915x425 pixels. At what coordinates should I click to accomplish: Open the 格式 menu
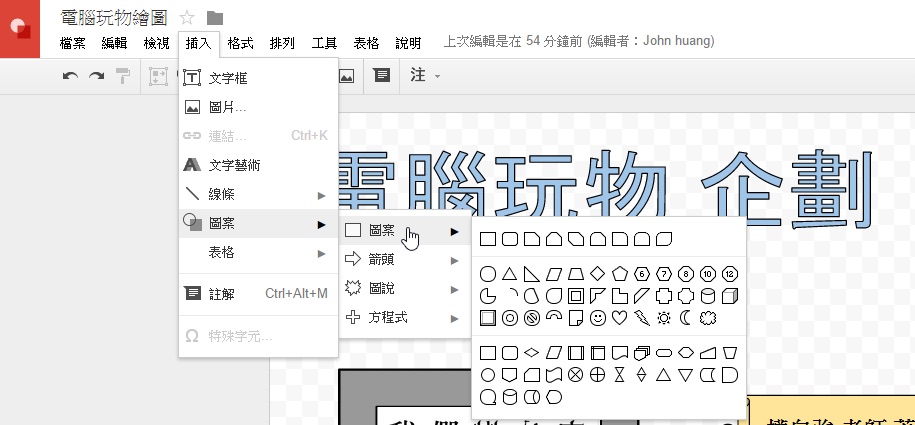coord(240,43)
